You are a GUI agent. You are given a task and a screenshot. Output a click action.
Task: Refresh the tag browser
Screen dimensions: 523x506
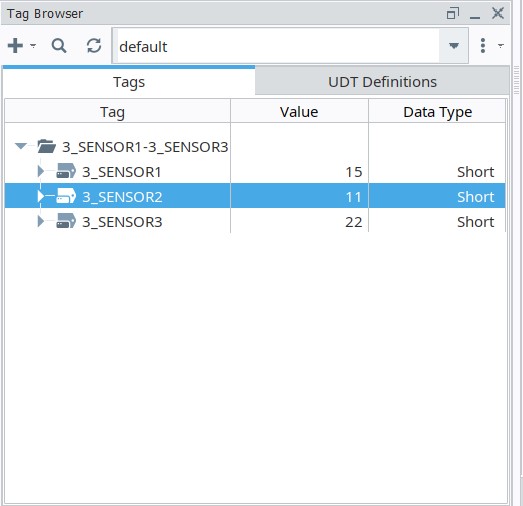coord(94,46)
